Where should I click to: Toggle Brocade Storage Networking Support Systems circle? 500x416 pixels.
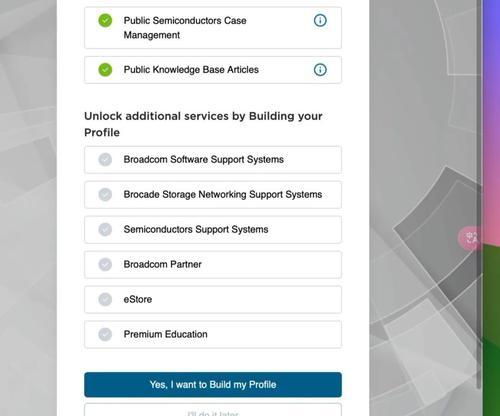(x=105, y=195)
